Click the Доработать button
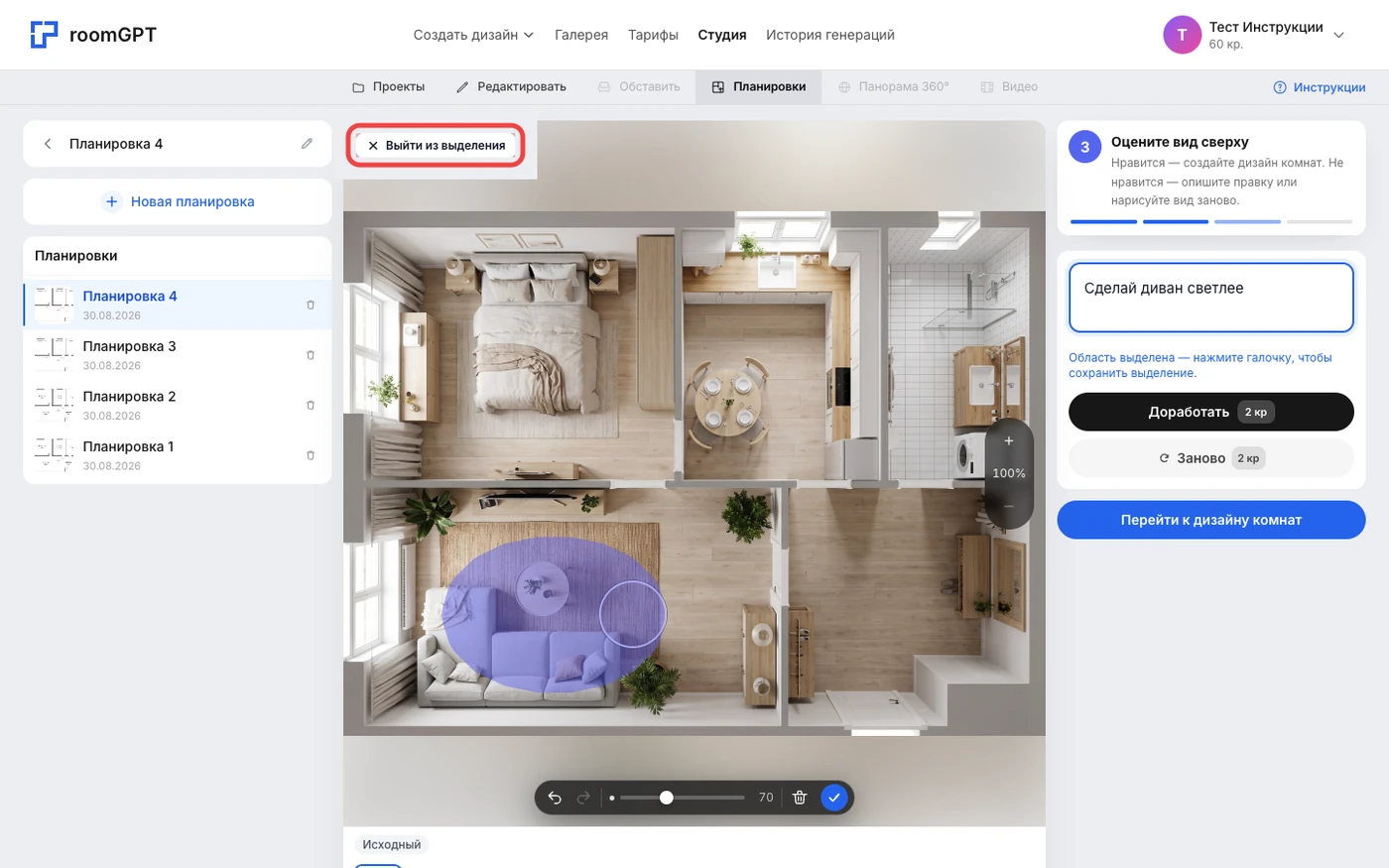This screenshot has width=1389, height=868. point(1211,412)
